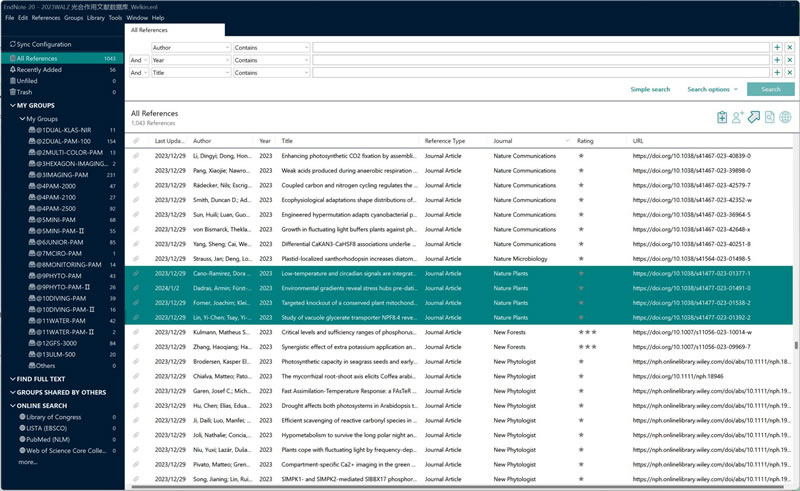Screen dimensions: 800x491
Task: Expand the Search options dropdown
Action: 712,89
